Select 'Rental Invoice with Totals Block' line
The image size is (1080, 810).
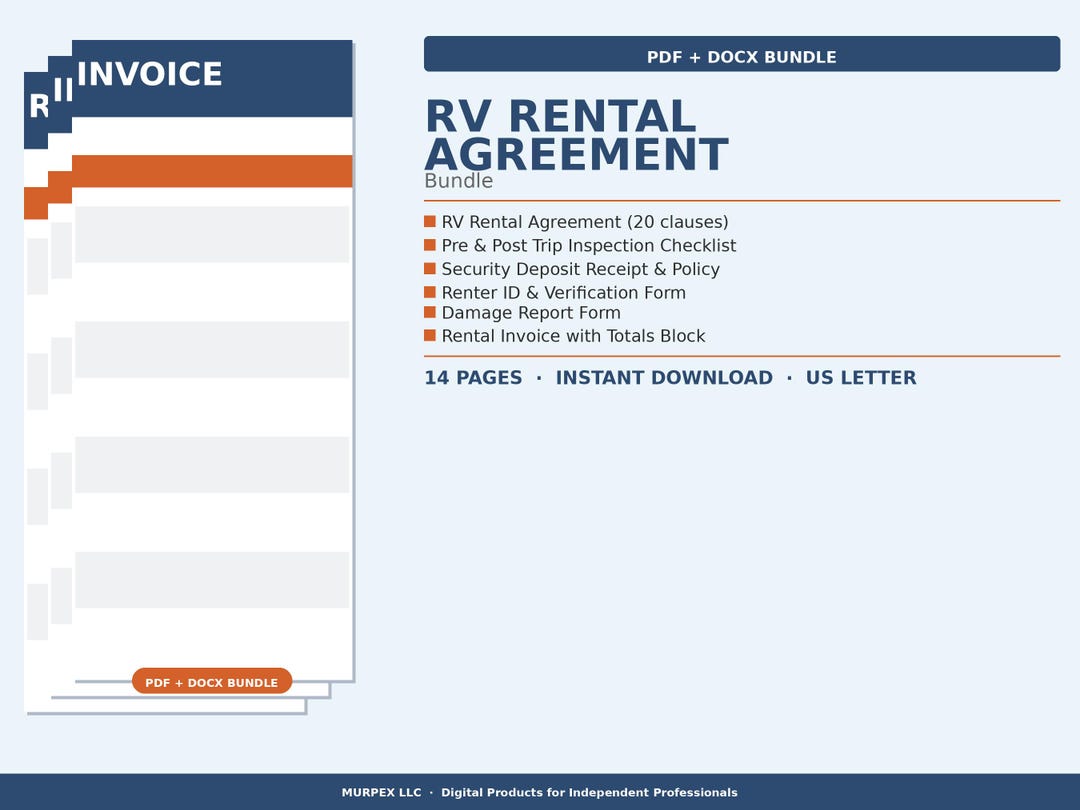(x=573, y=336)
